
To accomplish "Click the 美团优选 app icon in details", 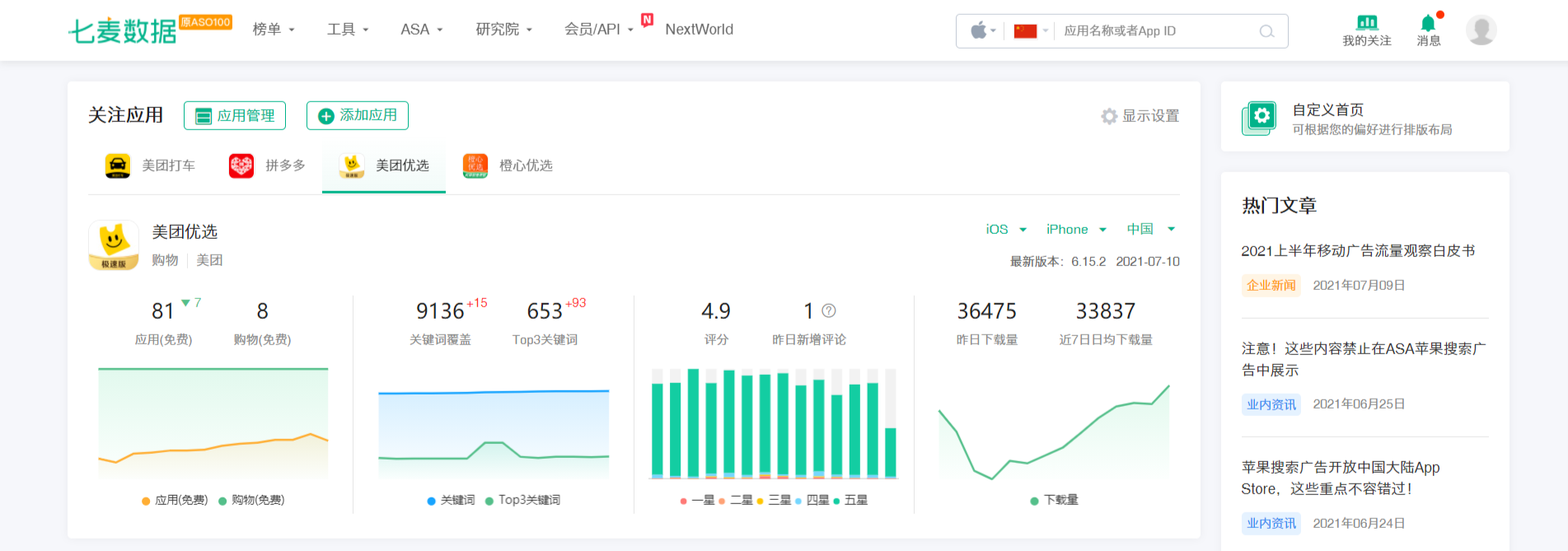I will point(114,245).
